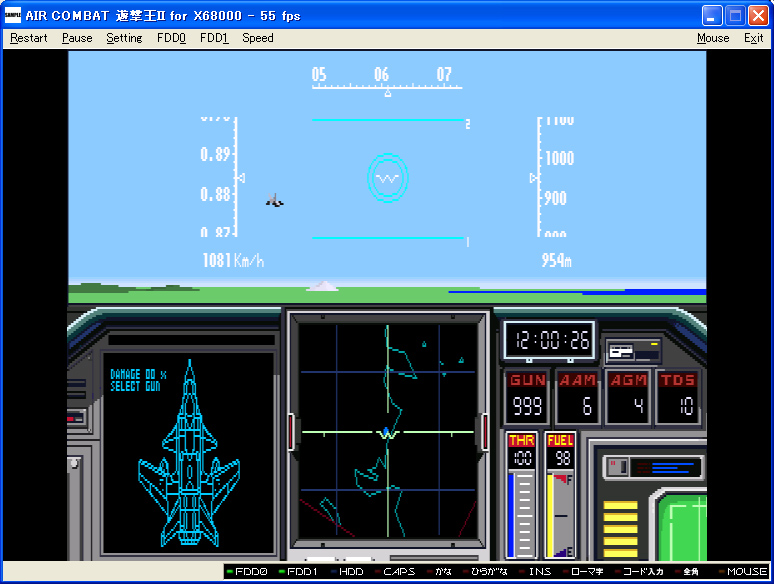The image size is (774, 584).
Task: Click the enemy jet in the sky
Action: (x=275, y=201)
